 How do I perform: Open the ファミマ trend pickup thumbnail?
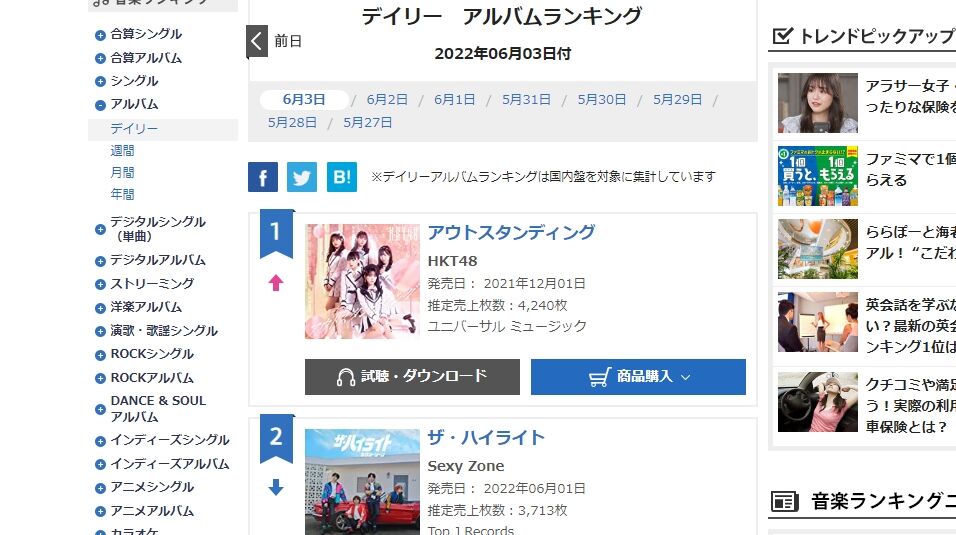[x=818, y=176]
